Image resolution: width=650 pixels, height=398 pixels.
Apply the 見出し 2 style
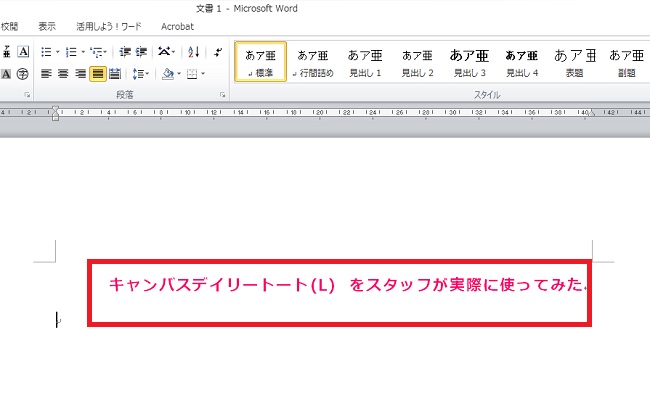tap(417, 61)
